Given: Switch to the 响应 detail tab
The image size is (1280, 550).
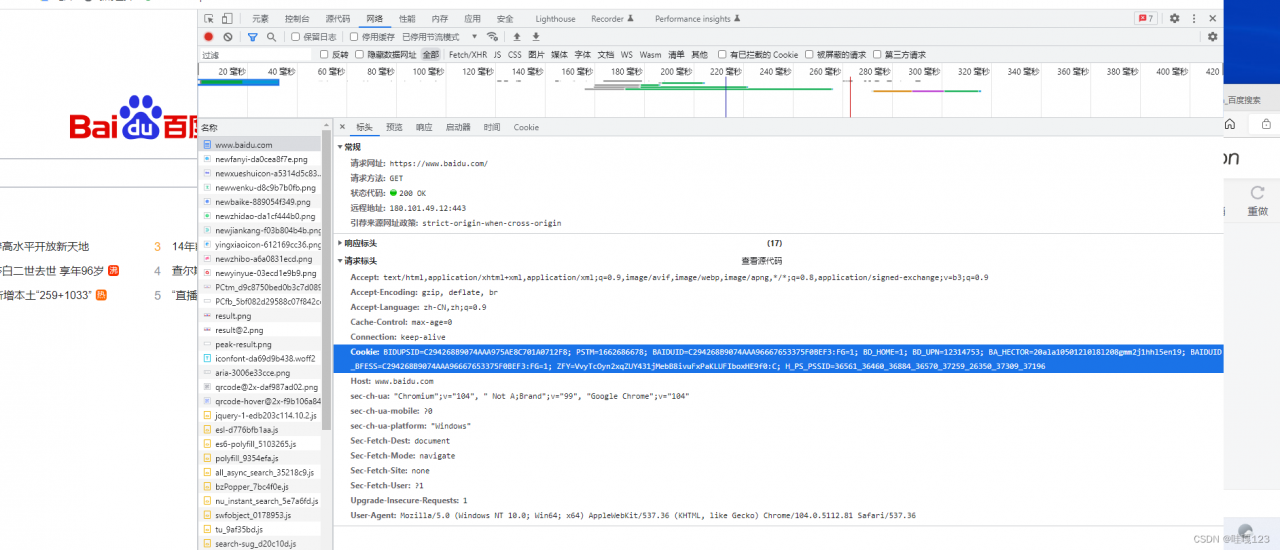Looking at the screenshot, I should (424, 127).
